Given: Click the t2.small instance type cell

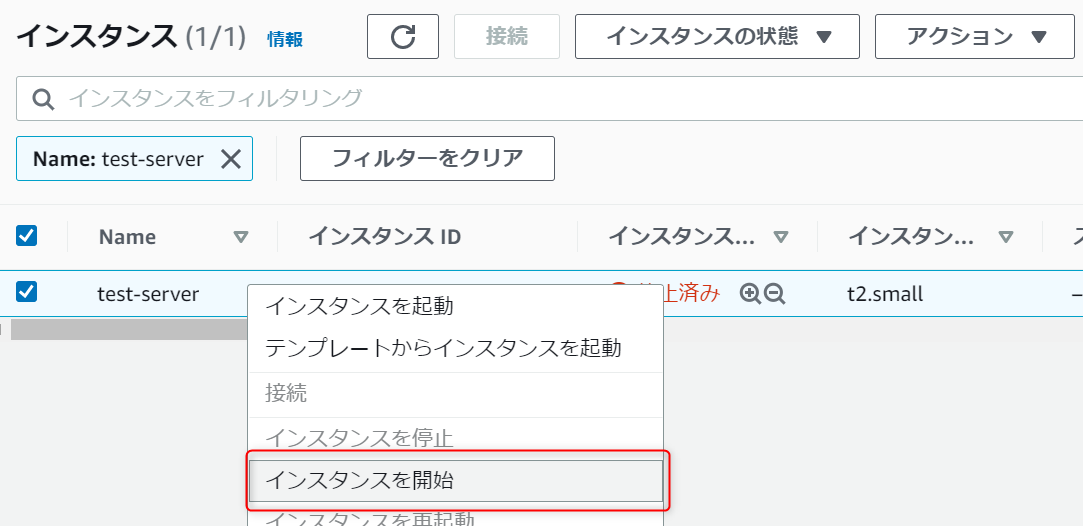Looking at the screenshot, I should tap(885, 294).
